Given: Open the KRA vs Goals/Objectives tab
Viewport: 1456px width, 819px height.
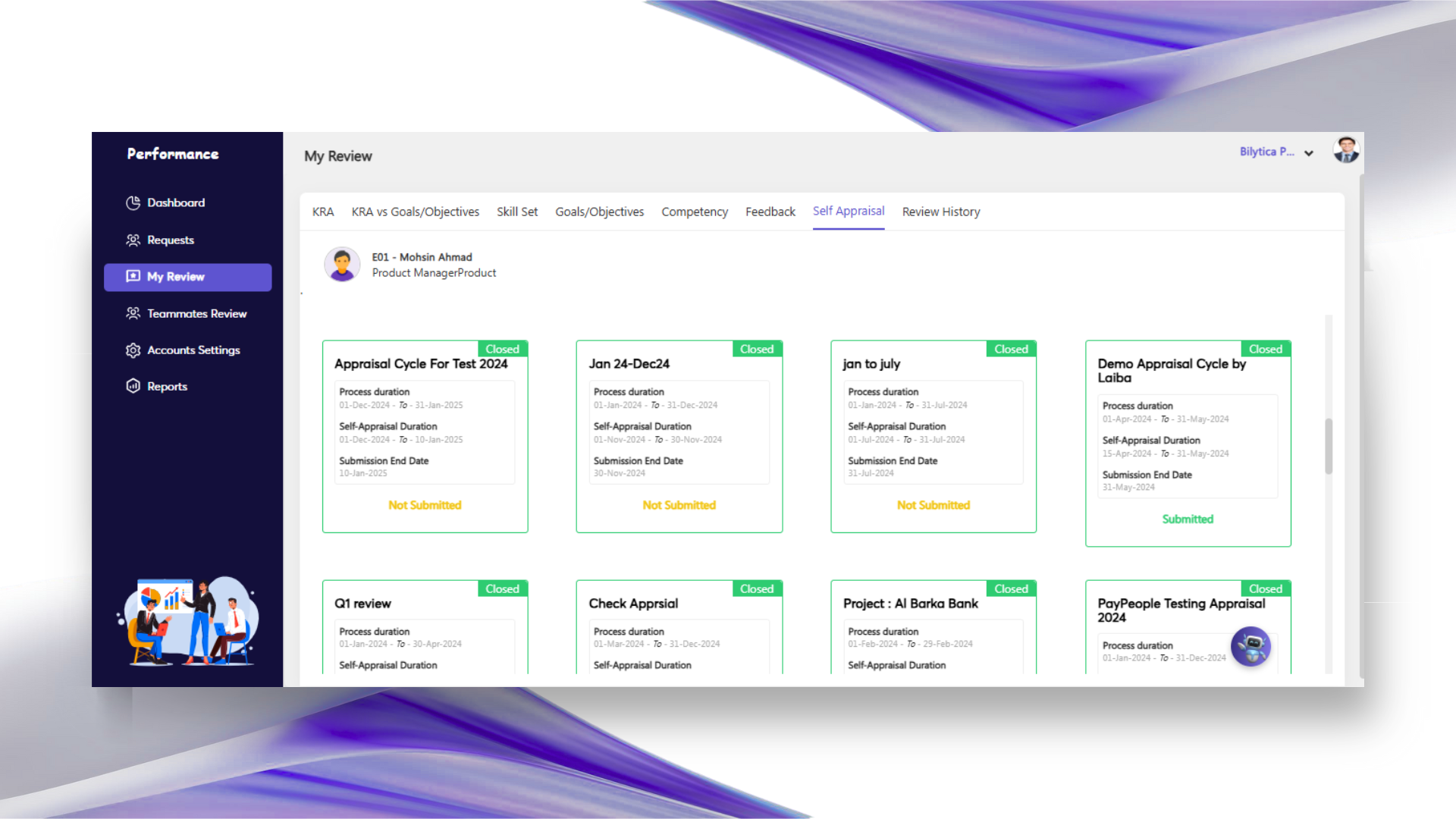Looking at the screenshot, I should (415, 212).
